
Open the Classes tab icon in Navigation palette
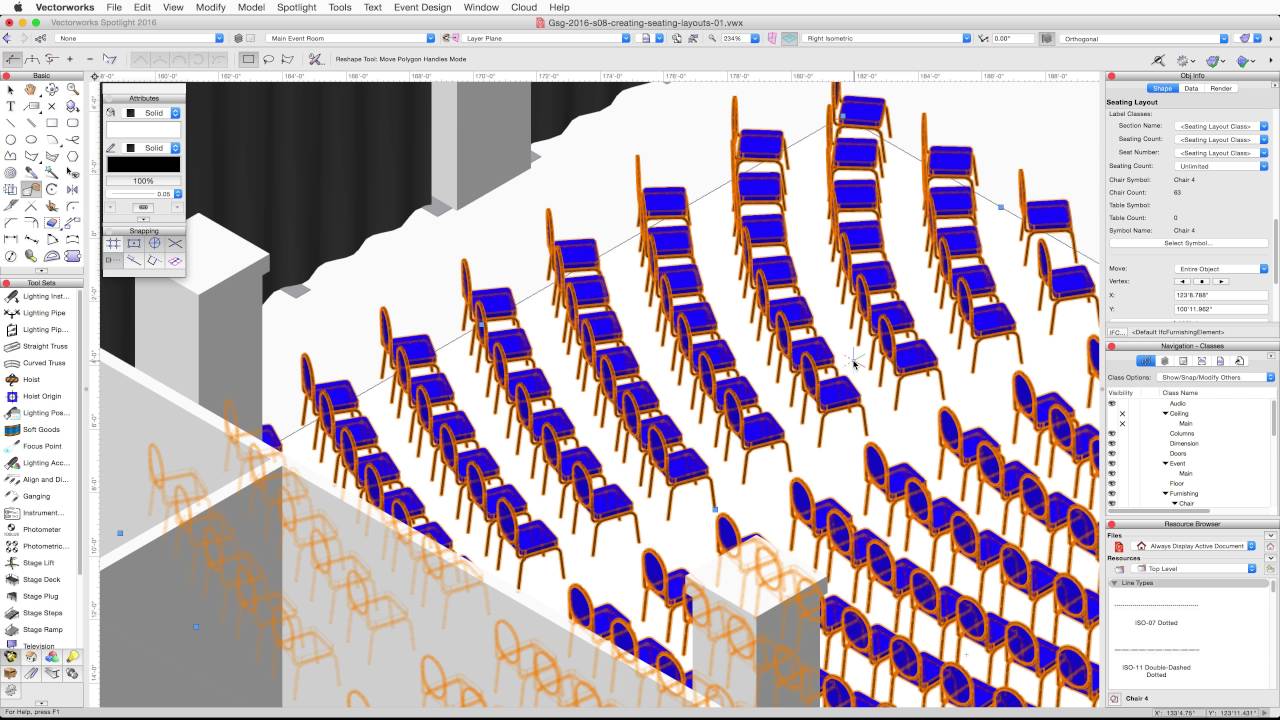point(1146,361)
